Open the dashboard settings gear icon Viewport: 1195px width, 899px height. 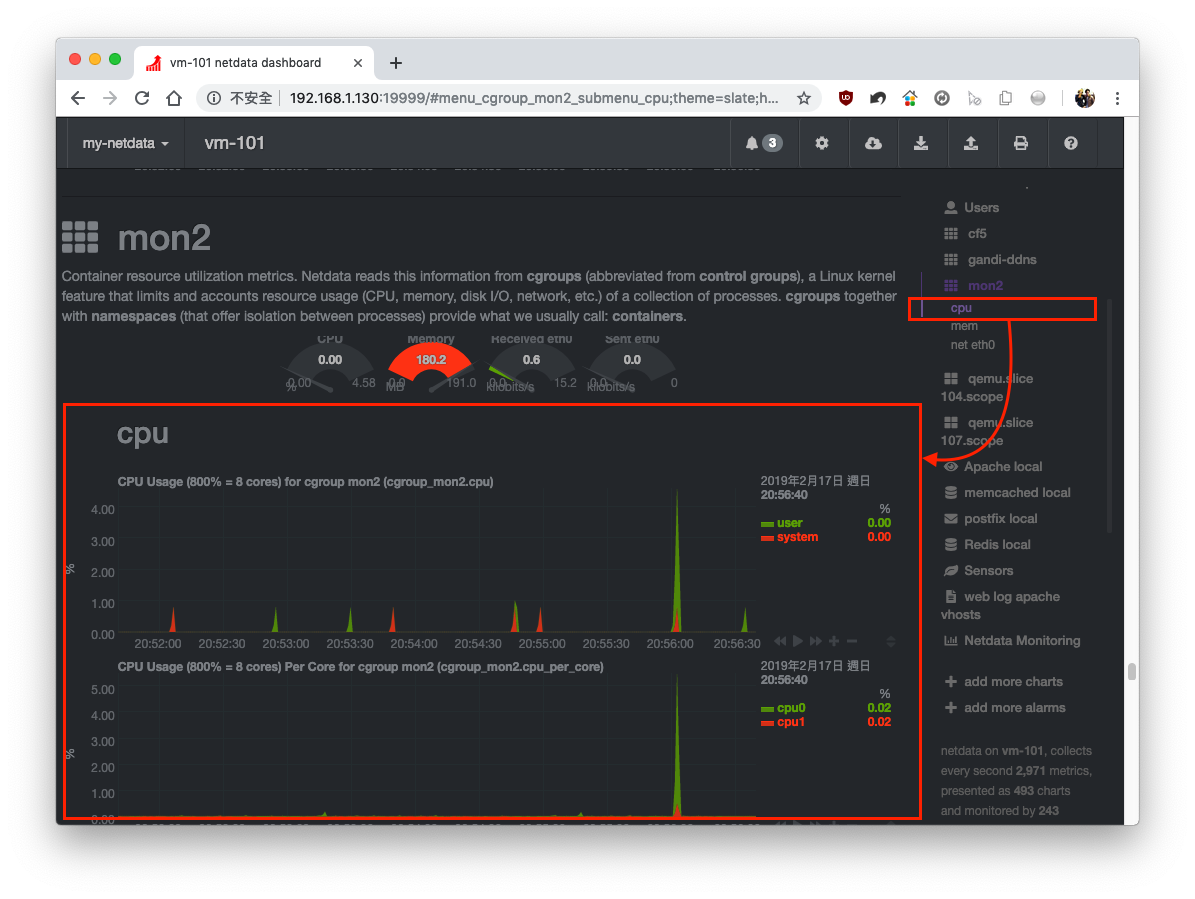pyautogui.click(x=822, y=143)
